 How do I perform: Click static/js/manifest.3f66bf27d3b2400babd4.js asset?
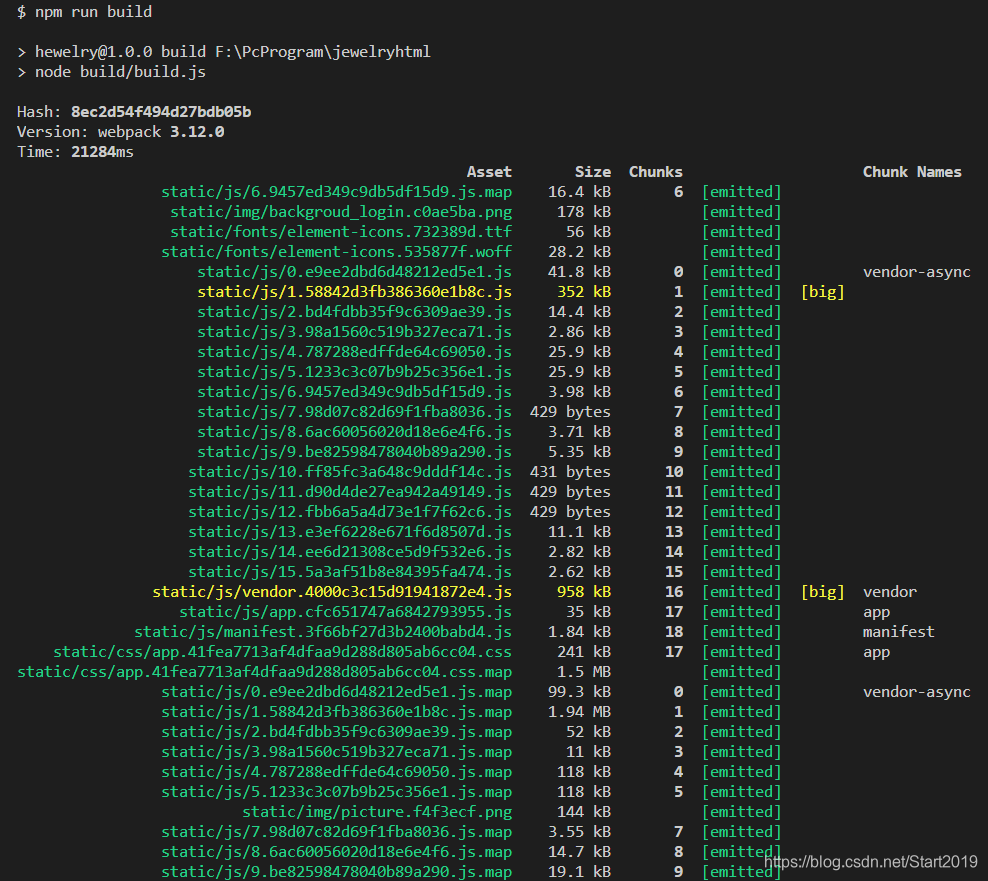tap(323, 632)
